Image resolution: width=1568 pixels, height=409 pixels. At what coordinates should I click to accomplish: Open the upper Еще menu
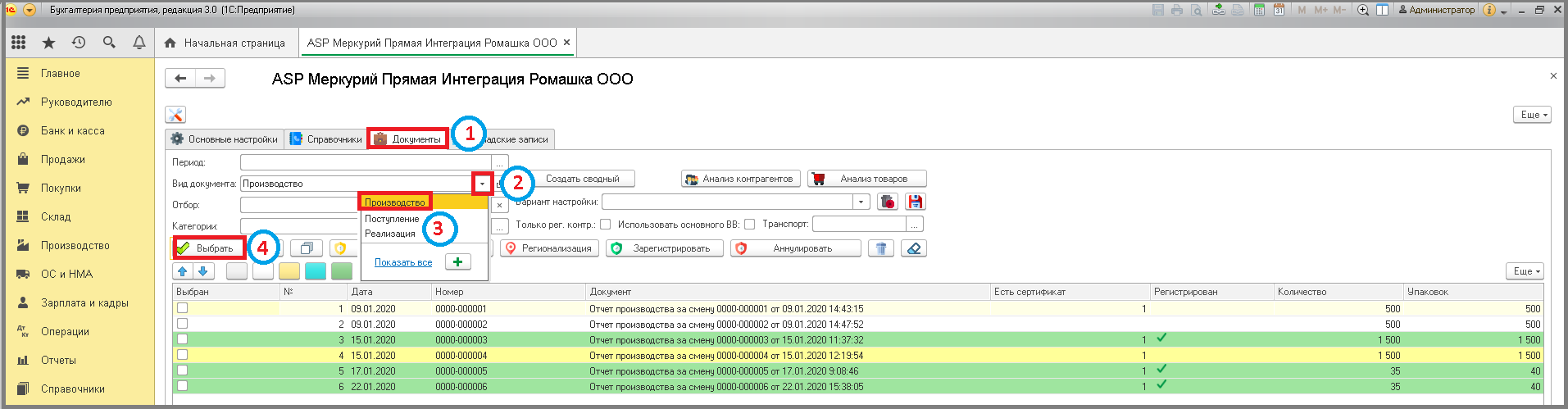click(1531, 115)
